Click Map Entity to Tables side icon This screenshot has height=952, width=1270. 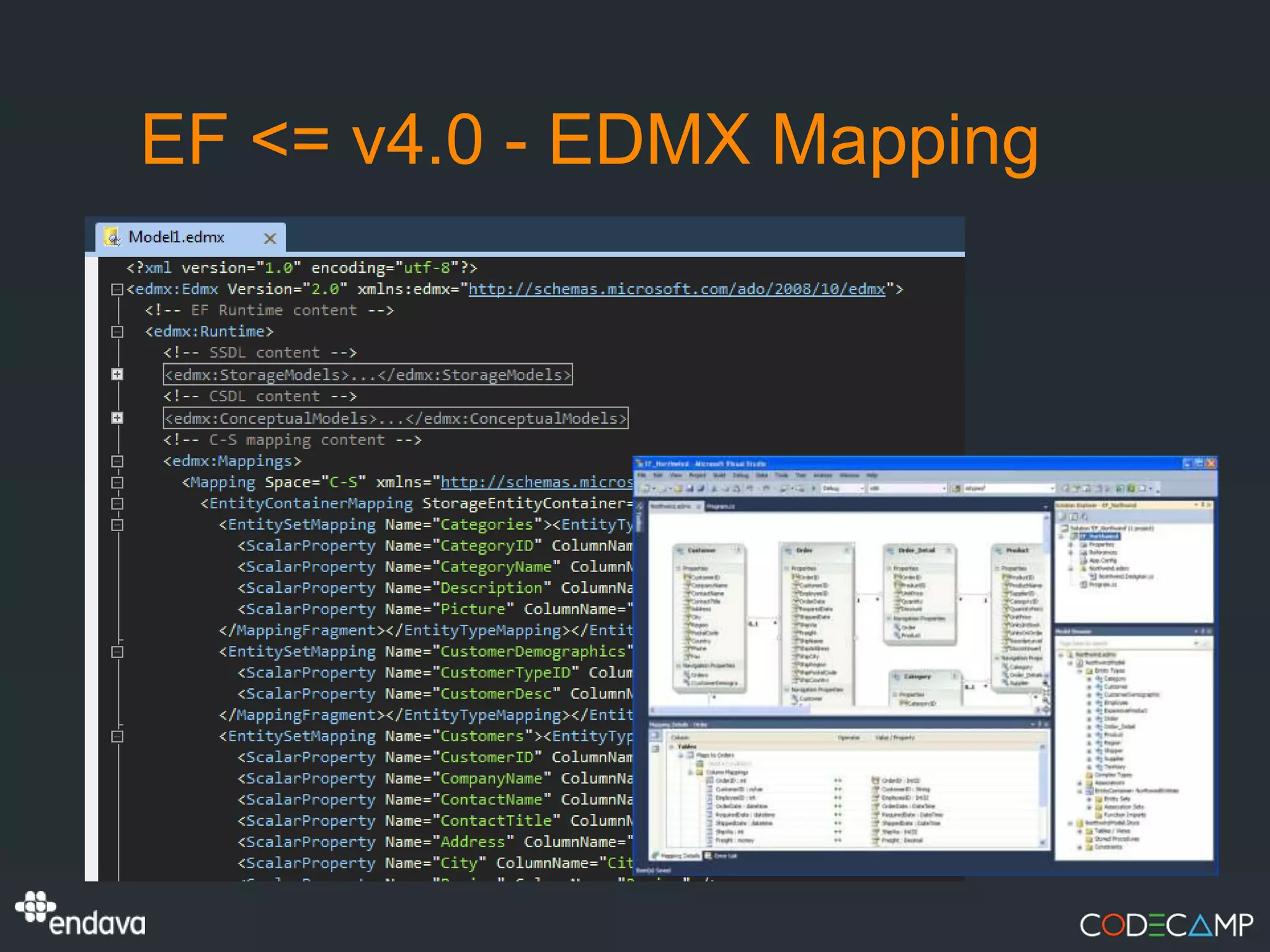tap(655, 736)
